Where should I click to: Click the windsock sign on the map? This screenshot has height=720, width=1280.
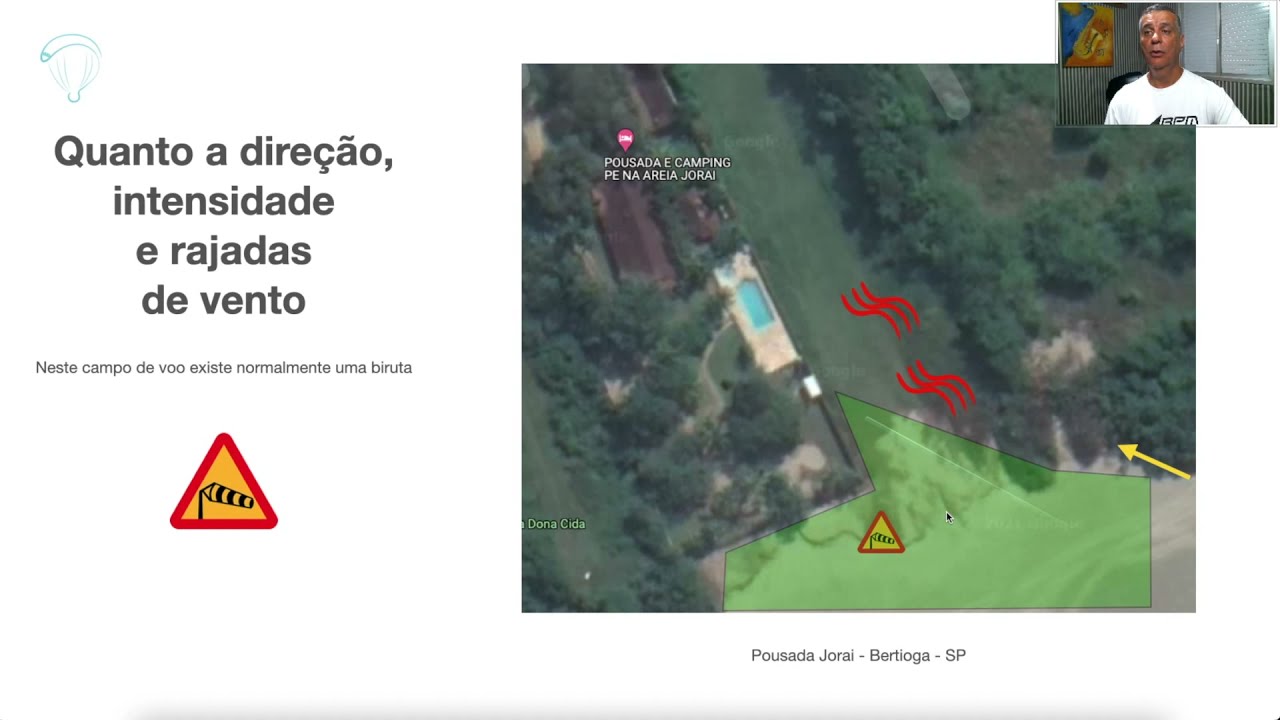[881, 533]
